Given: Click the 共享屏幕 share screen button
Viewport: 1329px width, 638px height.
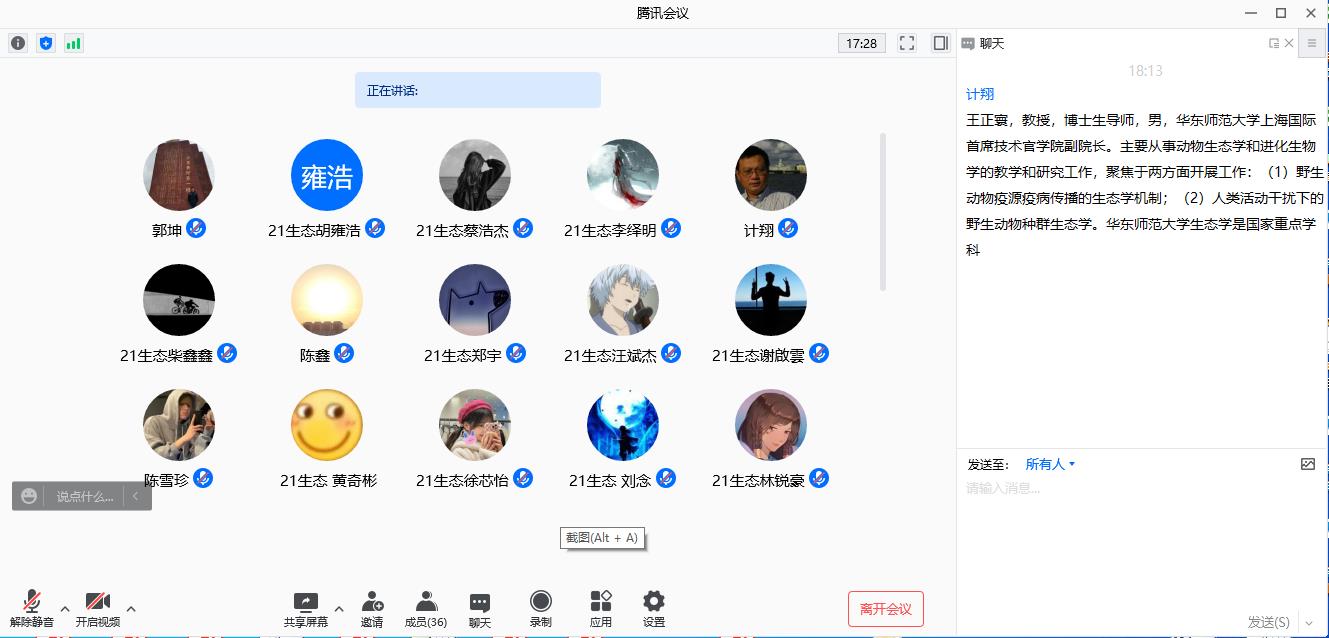Looking at the screenshot, I should (x=305, y=607).
